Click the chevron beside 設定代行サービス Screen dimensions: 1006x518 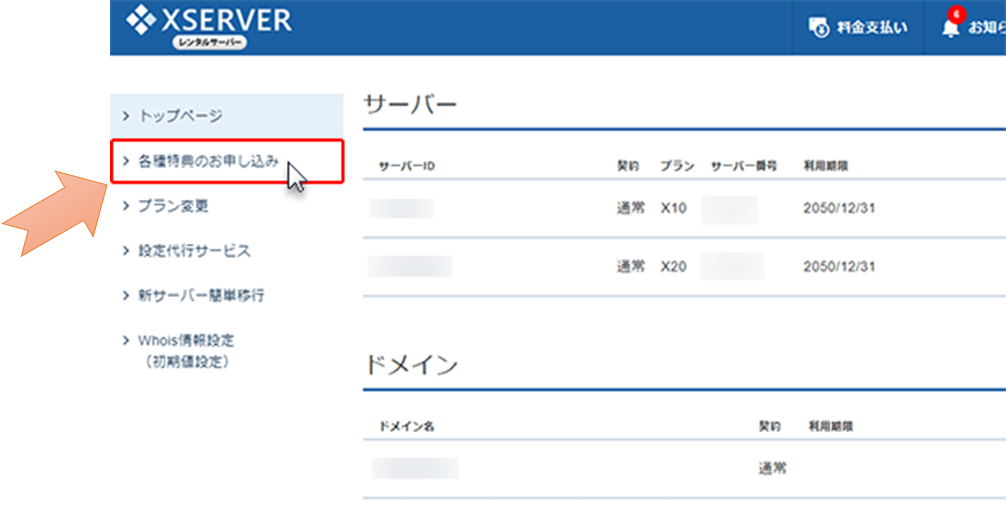click(x=125, y=251)
